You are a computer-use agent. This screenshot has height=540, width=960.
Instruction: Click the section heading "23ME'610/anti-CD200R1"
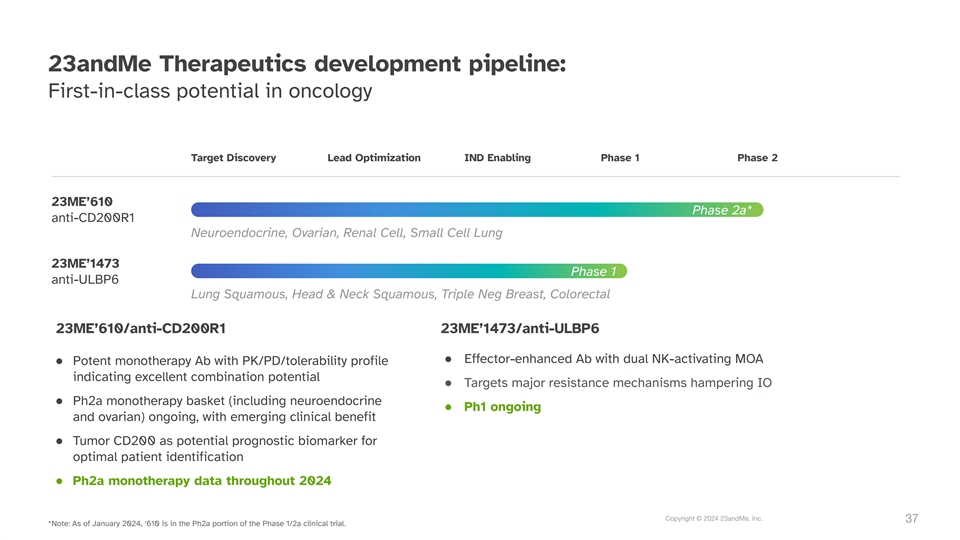point(141,328)
